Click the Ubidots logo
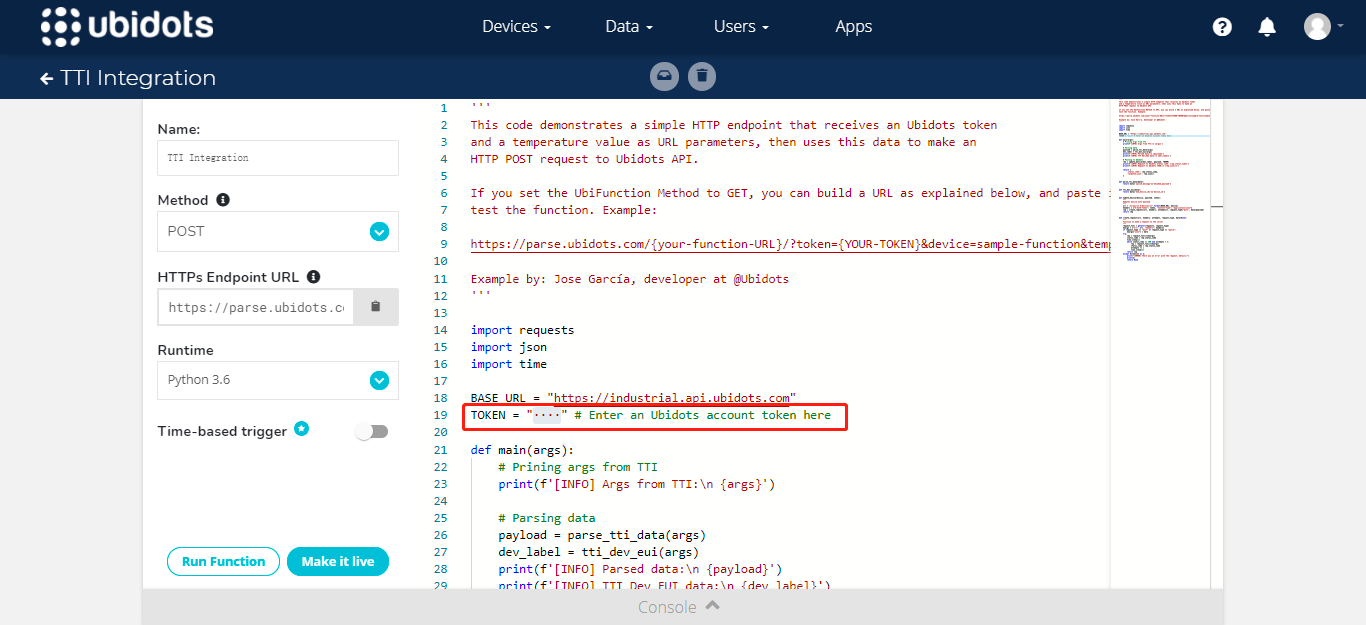The height and width of the screenshot is (625, 1366). [x=127, y=27]
